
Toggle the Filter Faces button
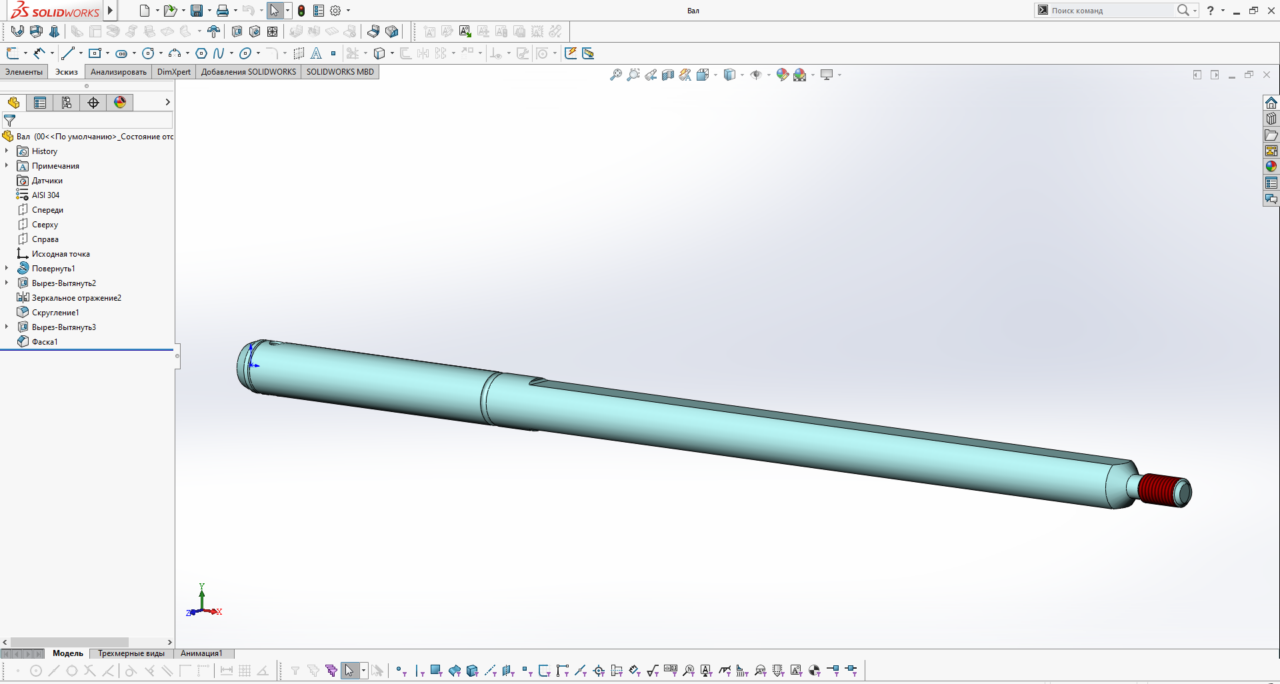pos(436,670)
